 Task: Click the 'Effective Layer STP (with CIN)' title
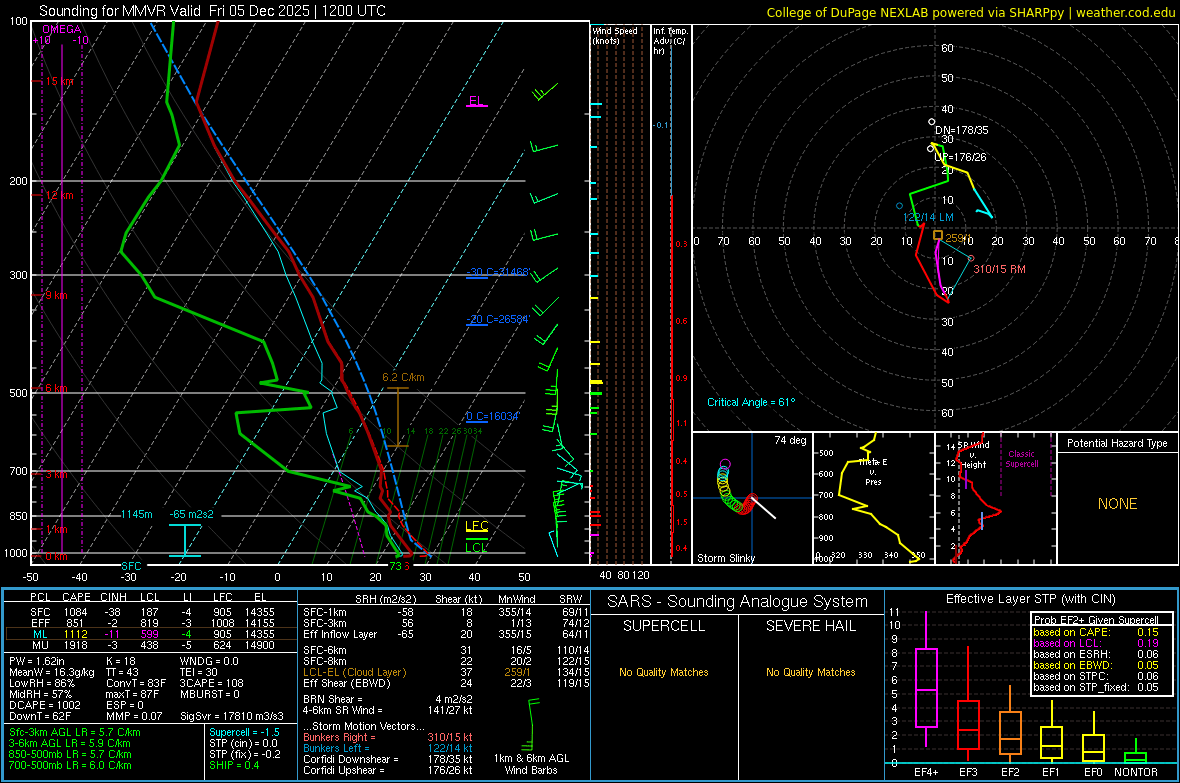[1030, 599]
